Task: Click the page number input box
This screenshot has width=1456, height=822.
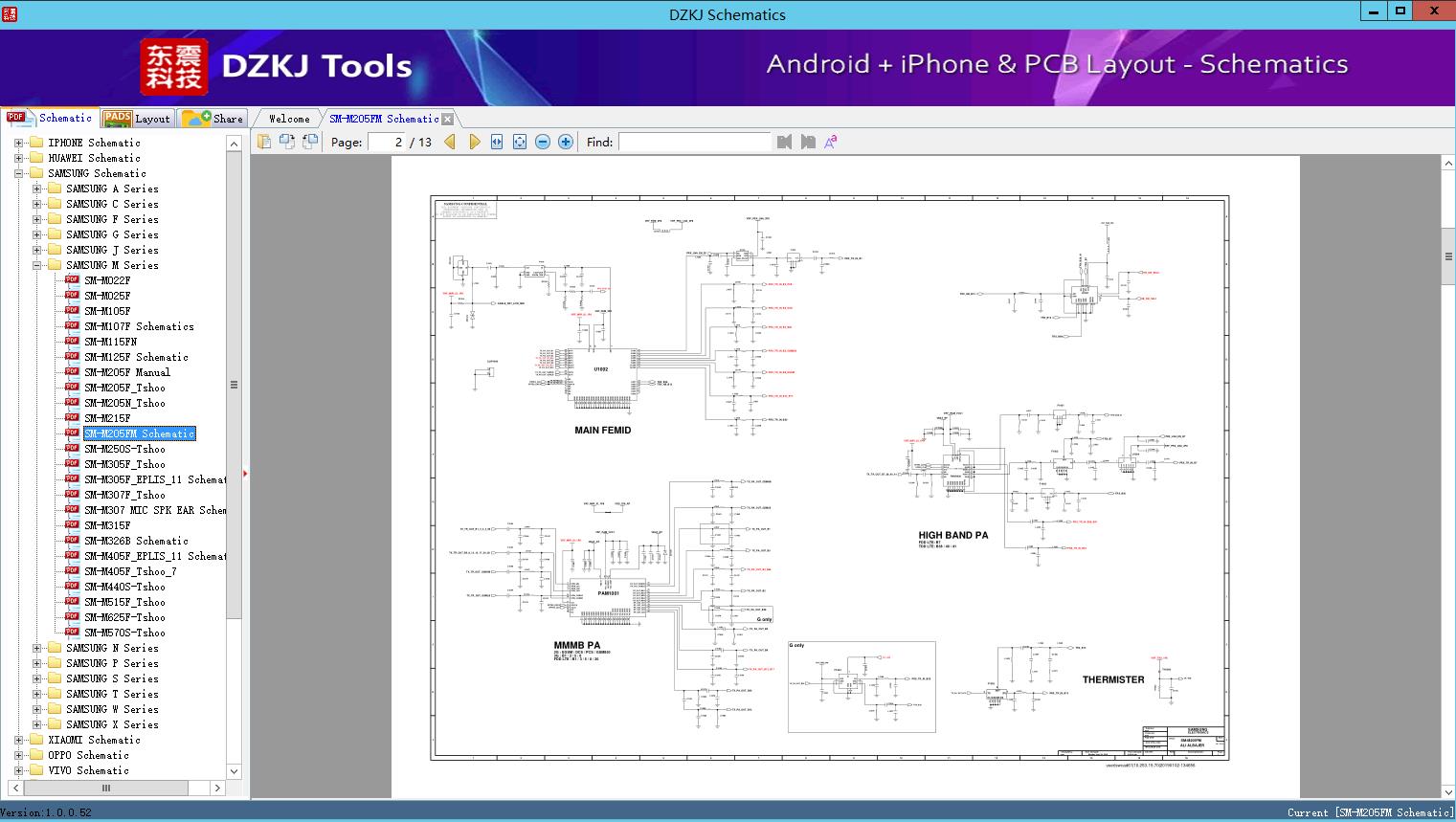Action: coord(387,142)
